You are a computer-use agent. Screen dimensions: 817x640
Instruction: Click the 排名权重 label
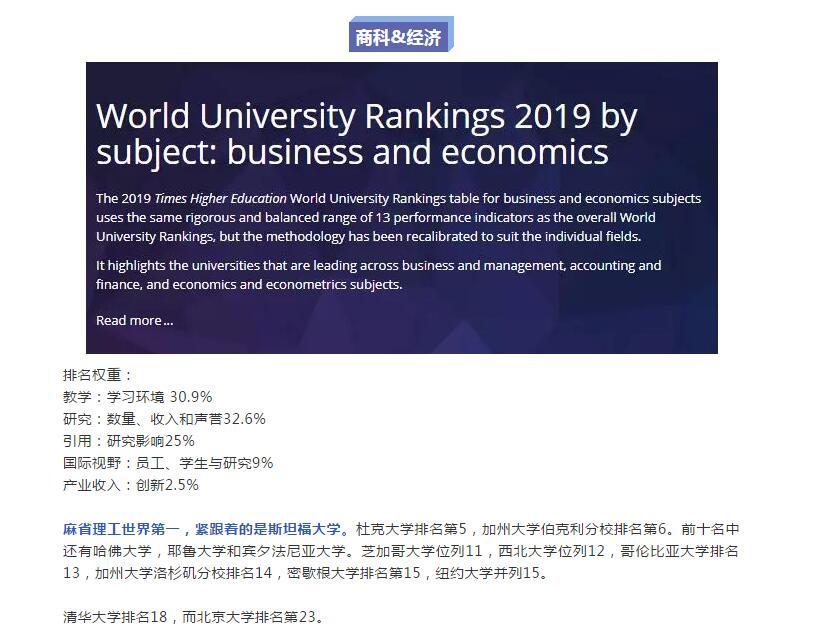(x=97, y=375)
